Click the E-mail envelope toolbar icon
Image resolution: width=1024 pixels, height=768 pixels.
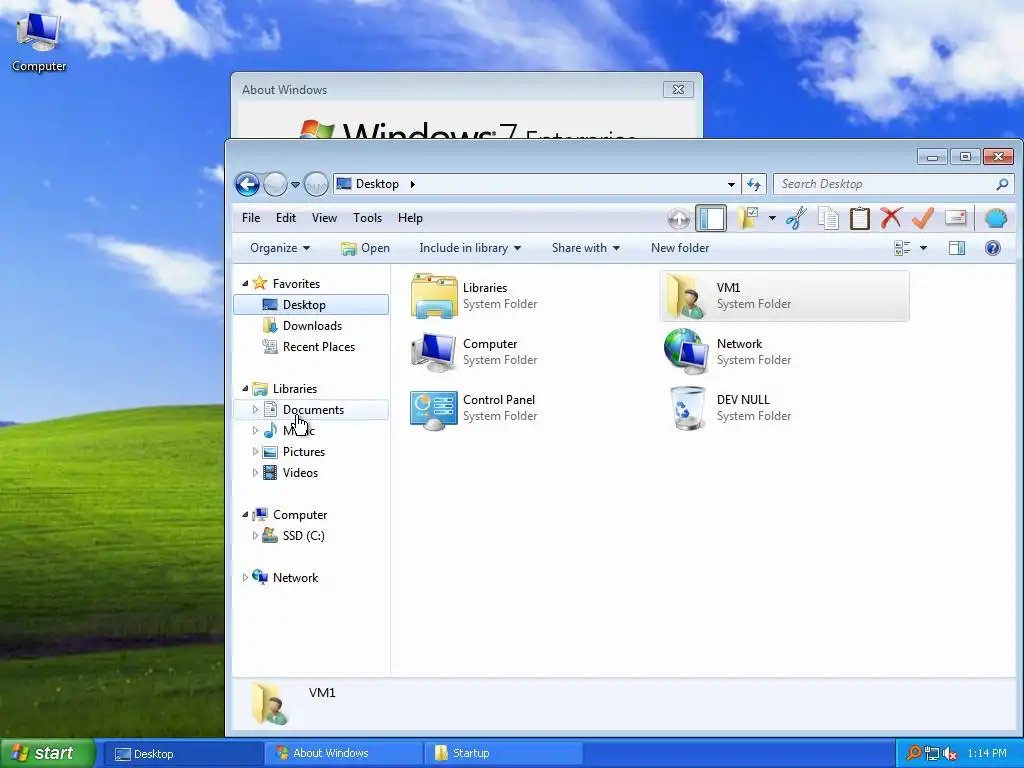click(x=955, y=218)
